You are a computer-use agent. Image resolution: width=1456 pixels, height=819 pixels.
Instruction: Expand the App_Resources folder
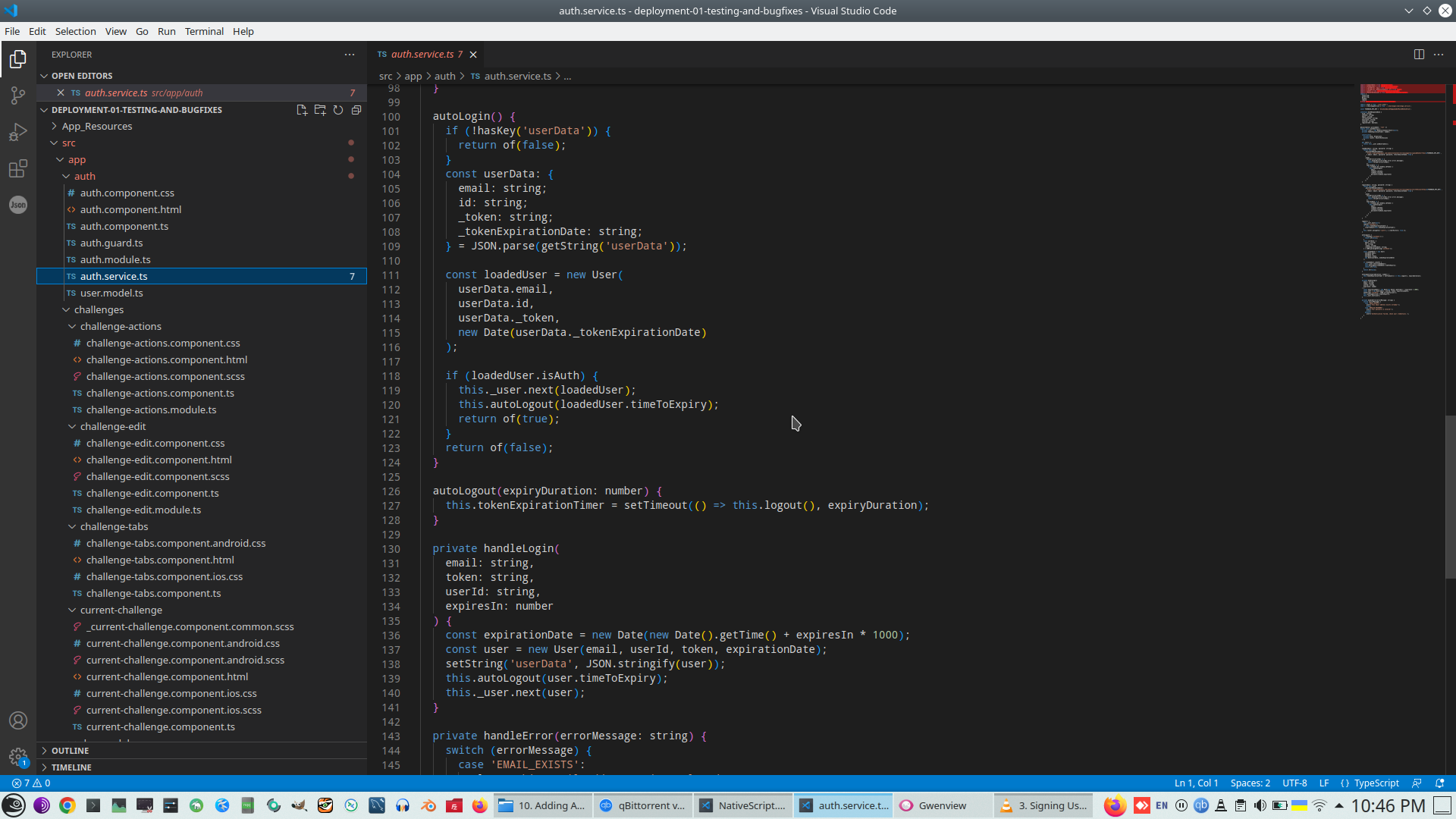[x=96, y=127]
